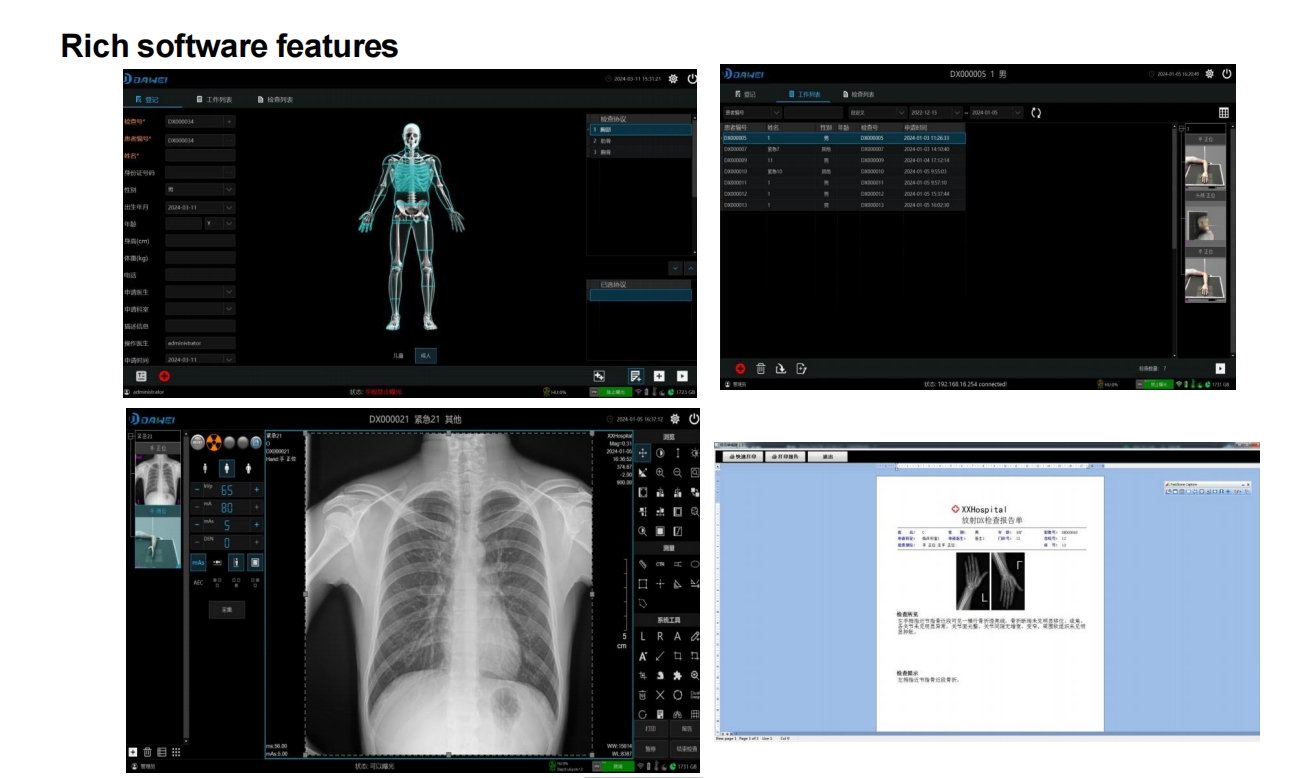This screenshot has height=778, width=1293.
Task: Open the 出生年月 birth date dropdown
Action: (x=228, y=208)
